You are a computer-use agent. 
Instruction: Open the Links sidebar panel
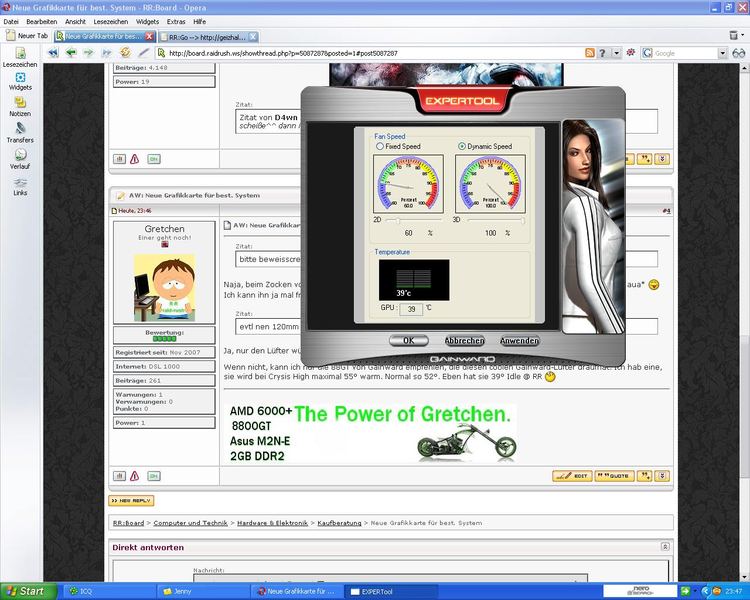coord(20,187)
